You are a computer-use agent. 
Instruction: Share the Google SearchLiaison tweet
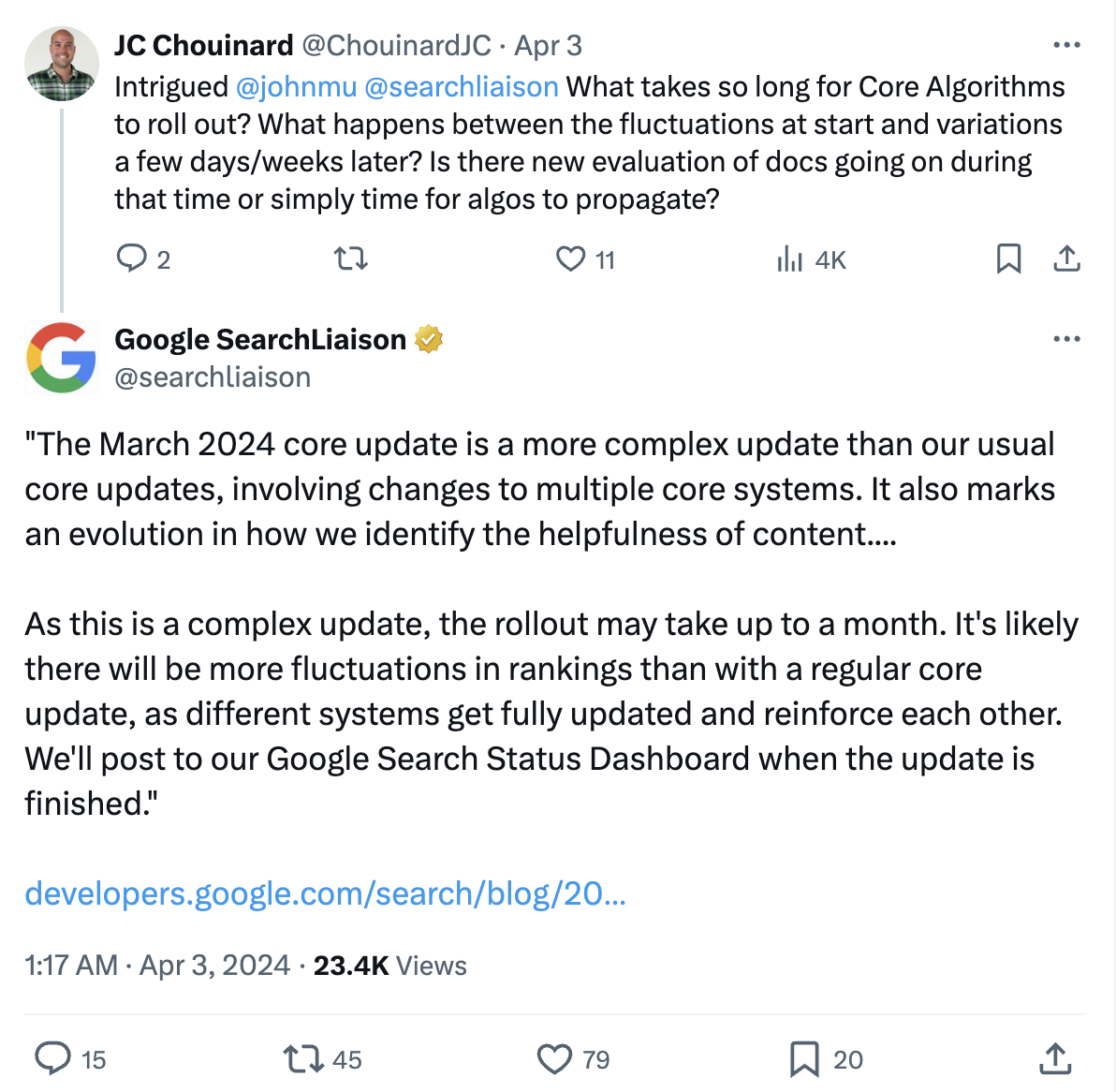tap(1055, 1058)
